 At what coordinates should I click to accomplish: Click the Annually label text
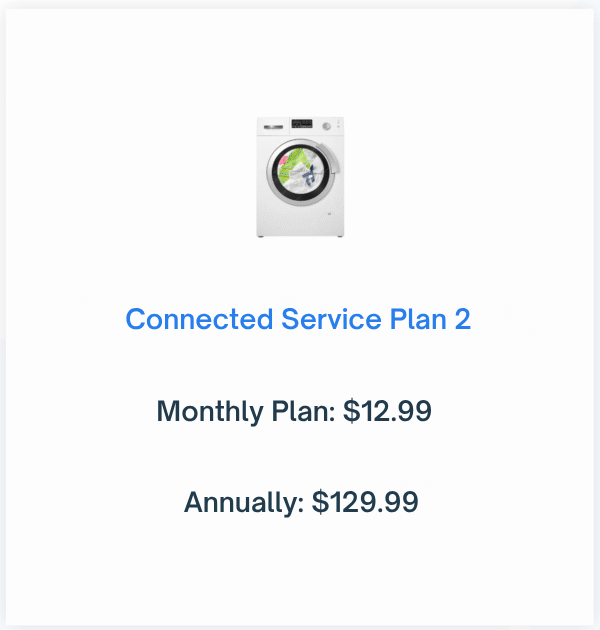click(x=244, y=502)
